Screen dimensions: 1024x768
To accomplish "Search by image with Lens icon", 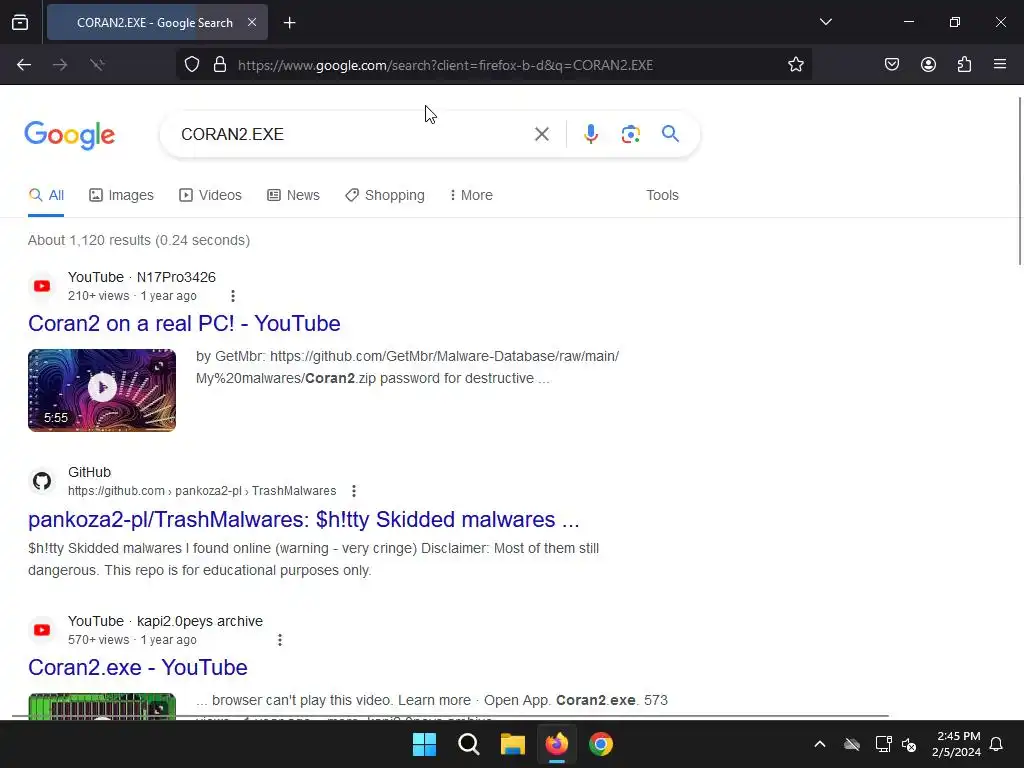I will point(630,134).
